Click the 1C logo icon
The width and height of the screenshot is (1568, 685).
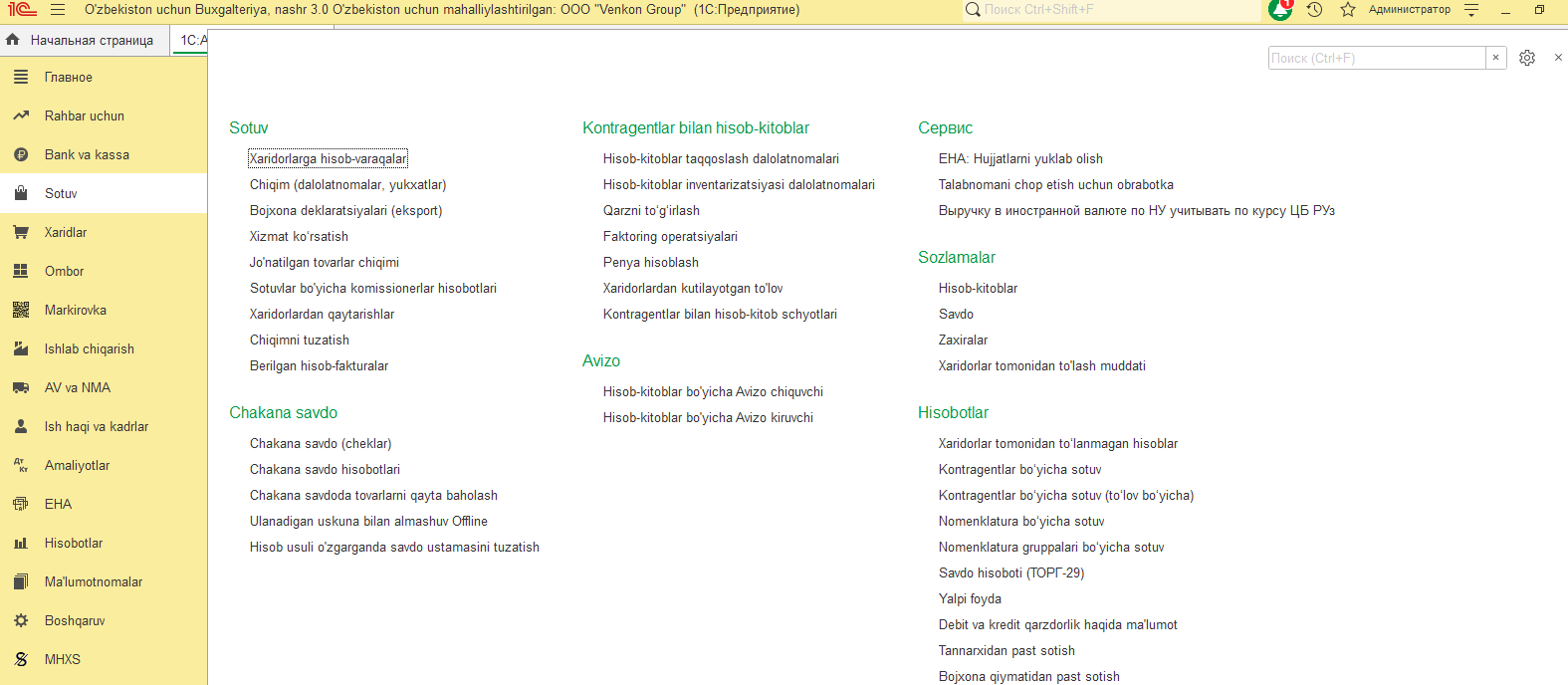[22, 10]
